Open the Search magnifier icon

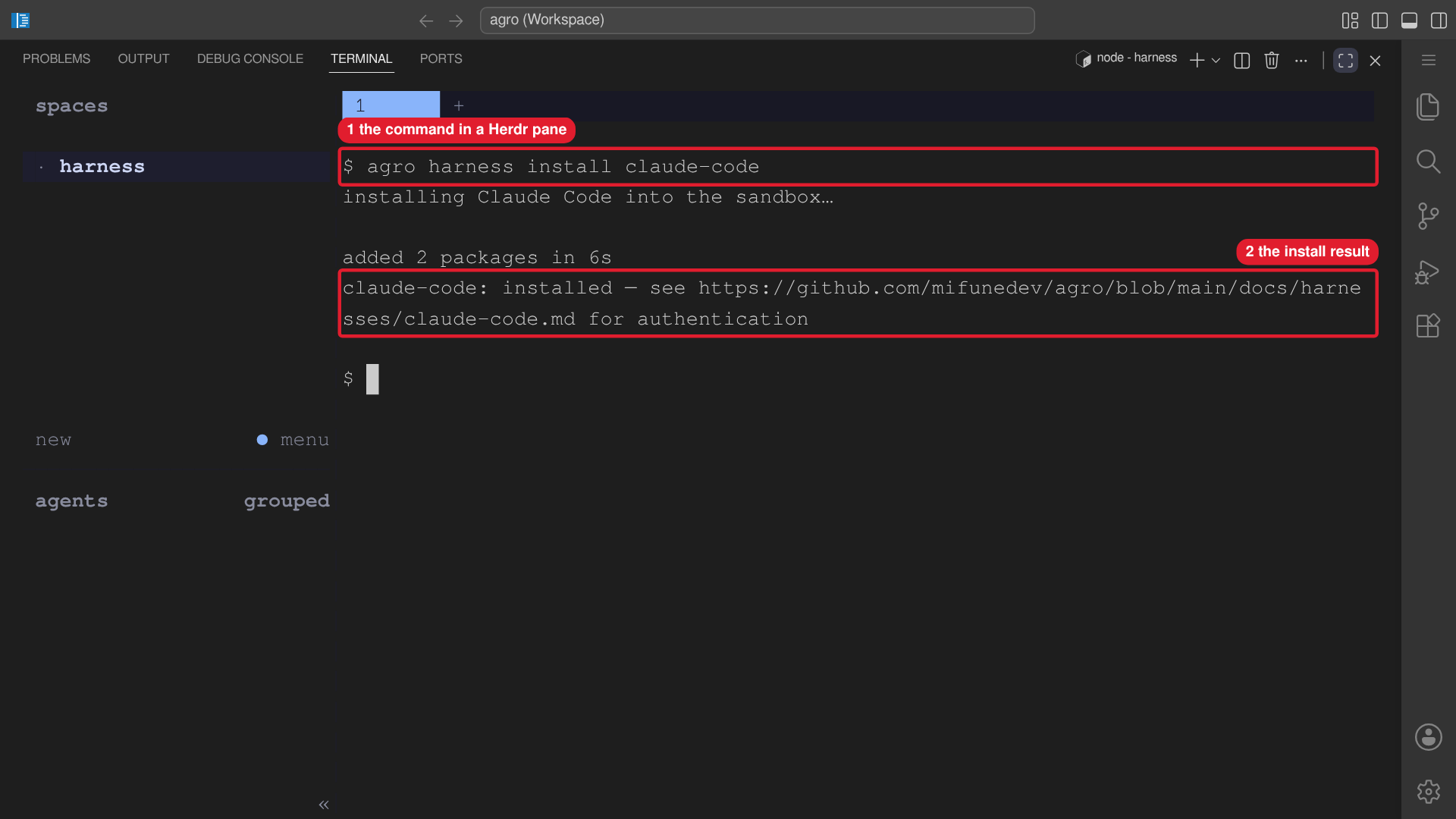point(1428,162)
